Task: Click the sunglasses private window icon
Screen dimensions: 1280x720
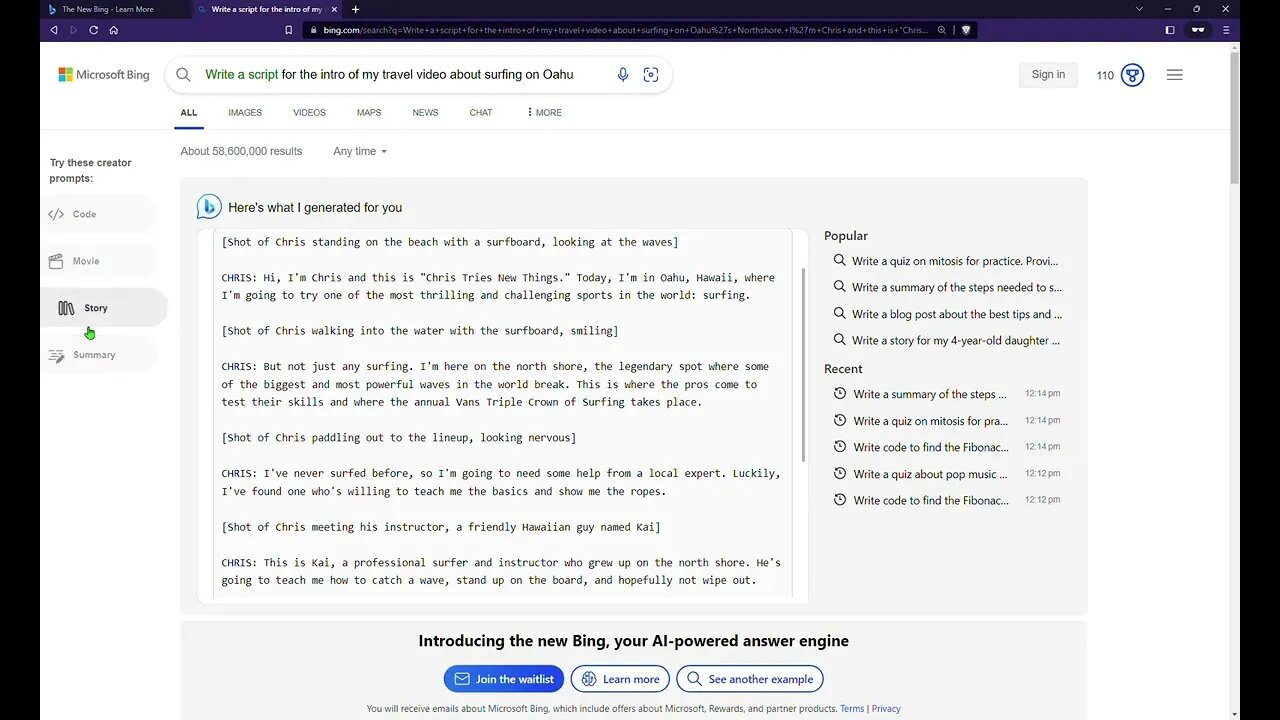Action: click(1197, 30)
